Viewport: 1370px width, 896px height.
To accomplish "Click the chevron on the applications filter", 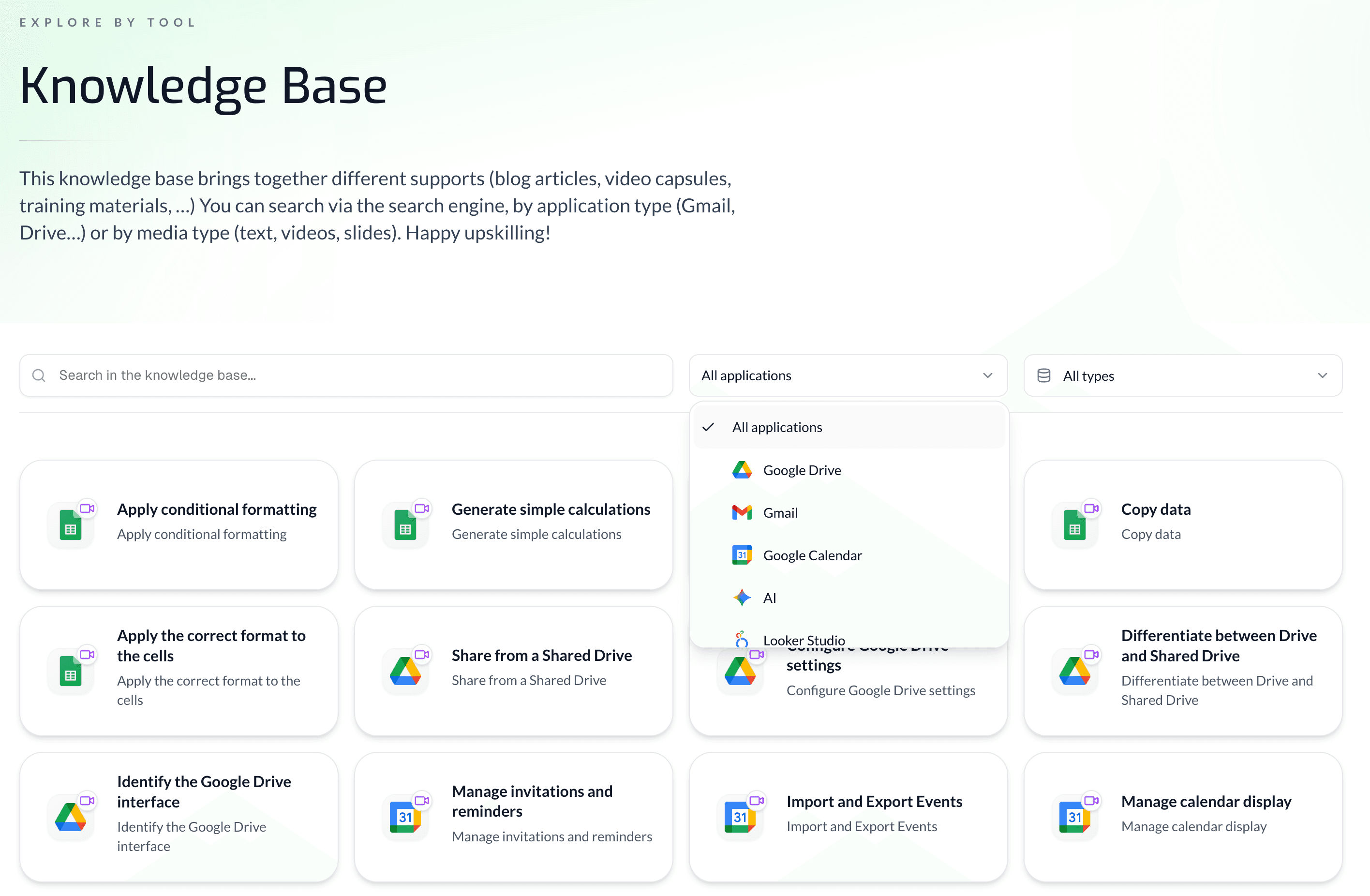I will tap(988, 375).
